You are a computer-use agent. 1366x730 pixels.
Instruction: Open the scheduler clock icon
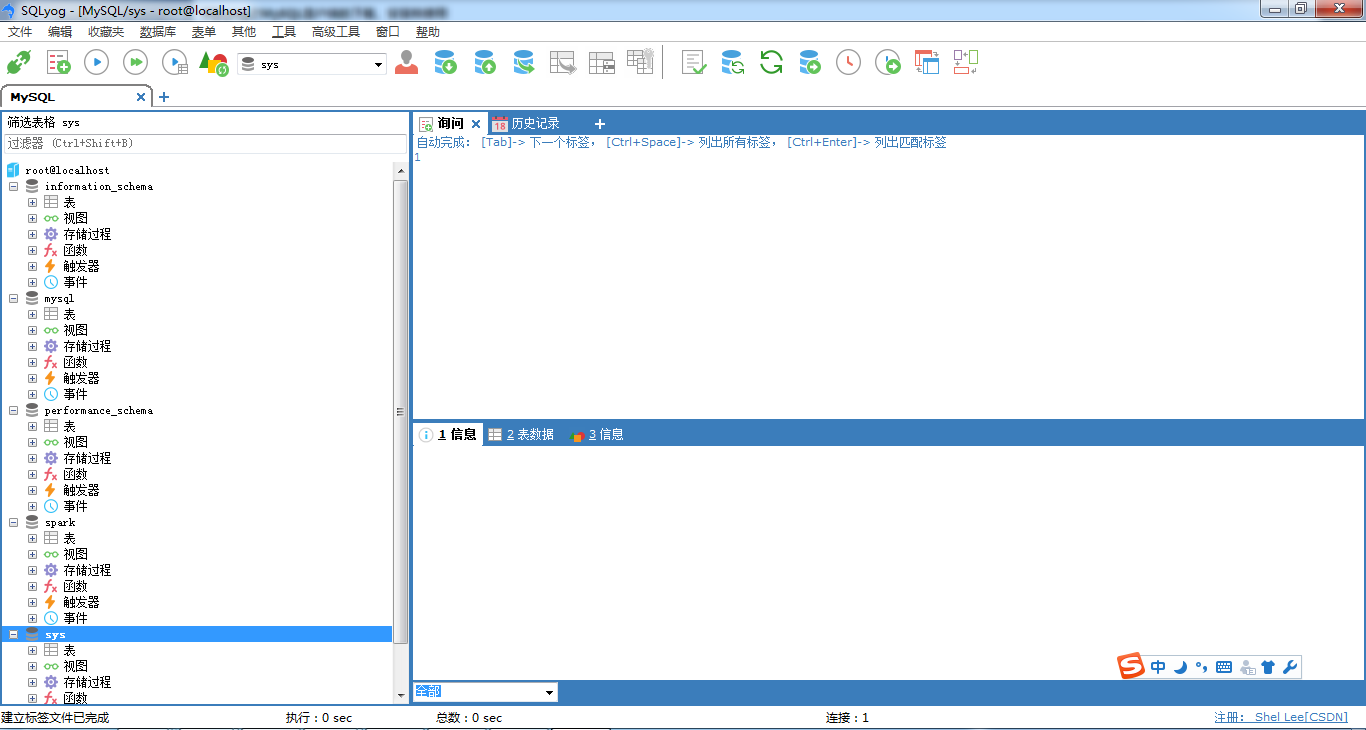click(848, 63)
